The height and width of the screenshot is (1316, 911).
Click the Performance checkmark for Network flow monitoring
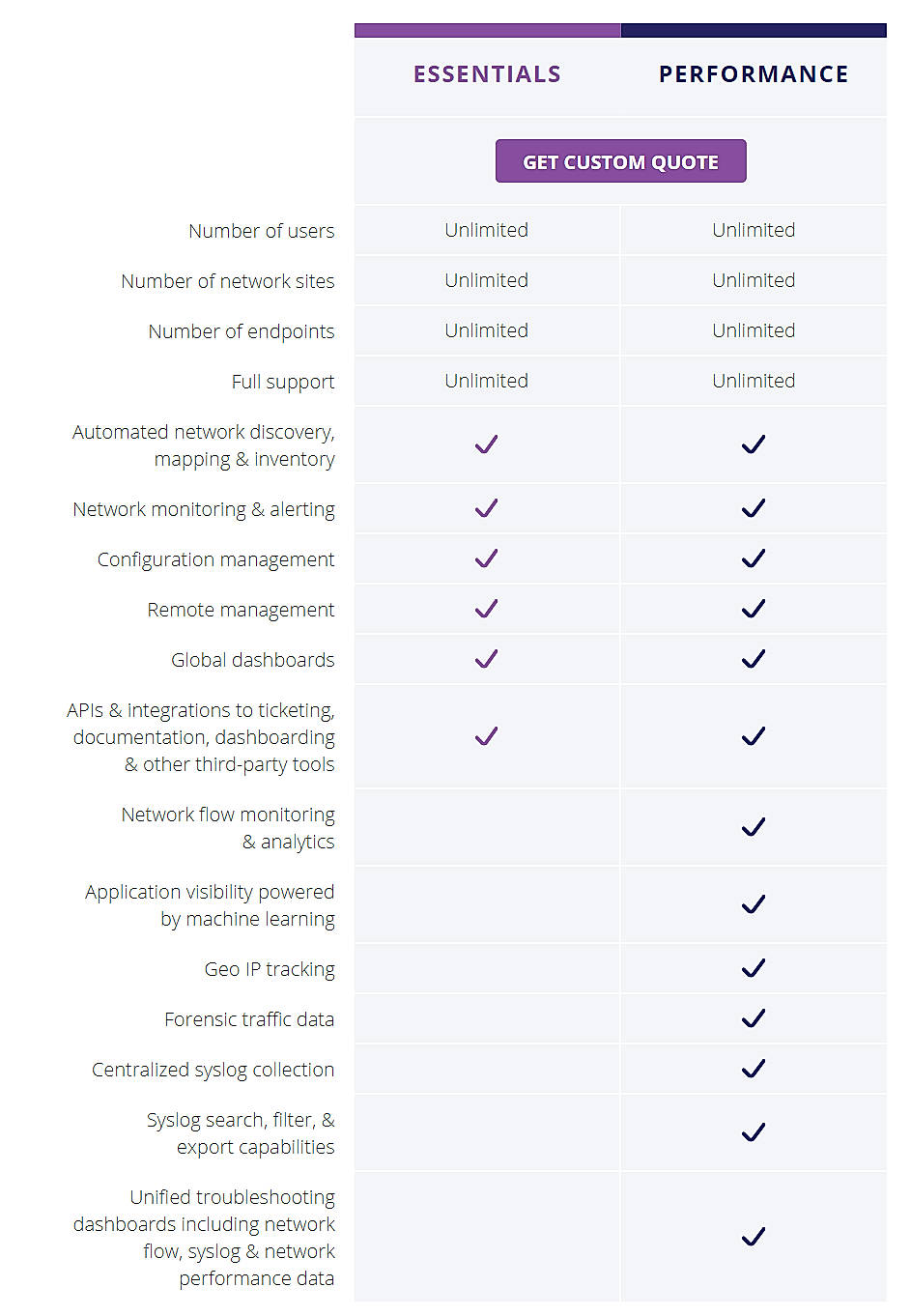click(x=754, y=827)
